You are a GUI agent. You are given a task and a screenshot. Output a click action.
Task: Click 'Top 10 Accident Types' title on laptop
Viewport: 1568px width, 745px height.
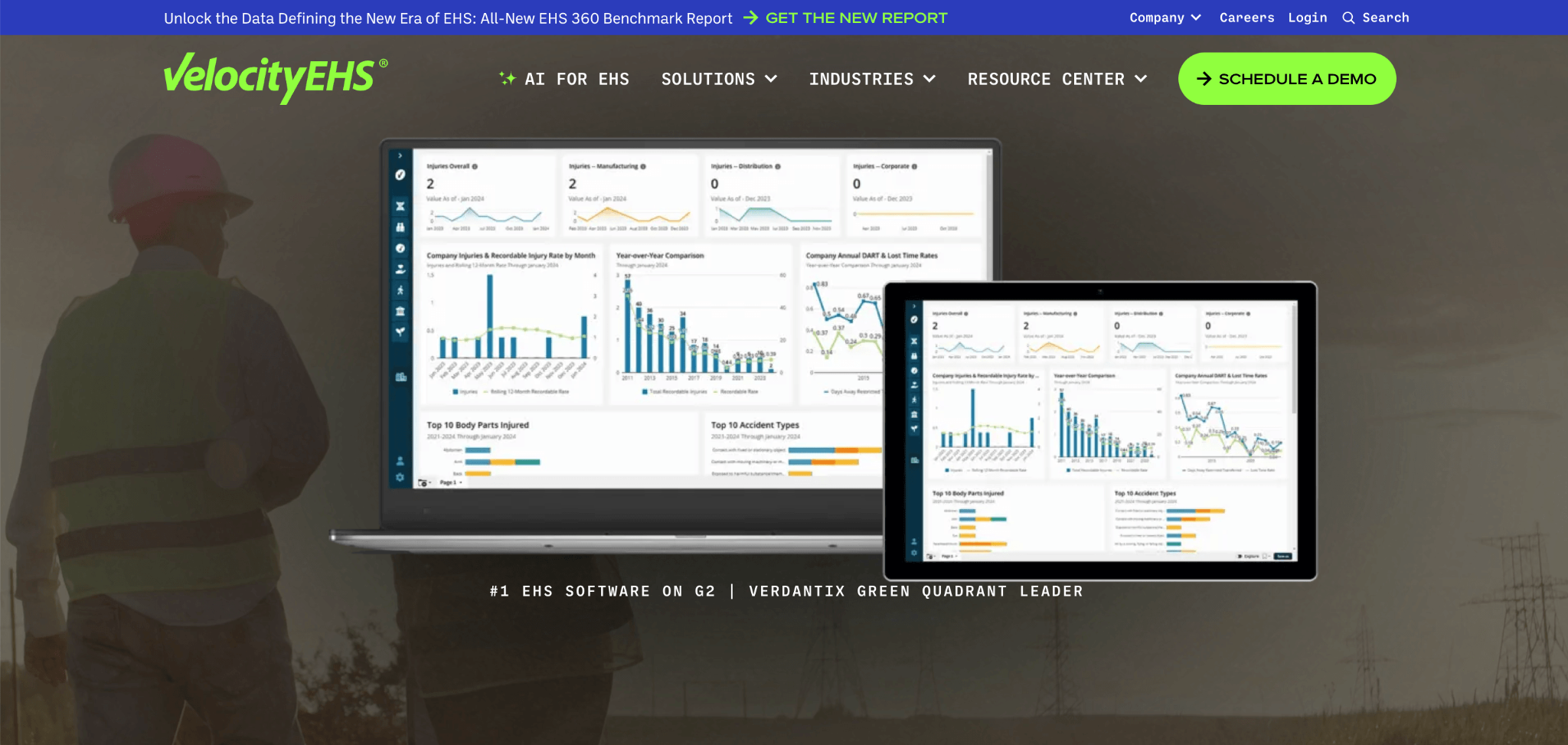(755, 425)
